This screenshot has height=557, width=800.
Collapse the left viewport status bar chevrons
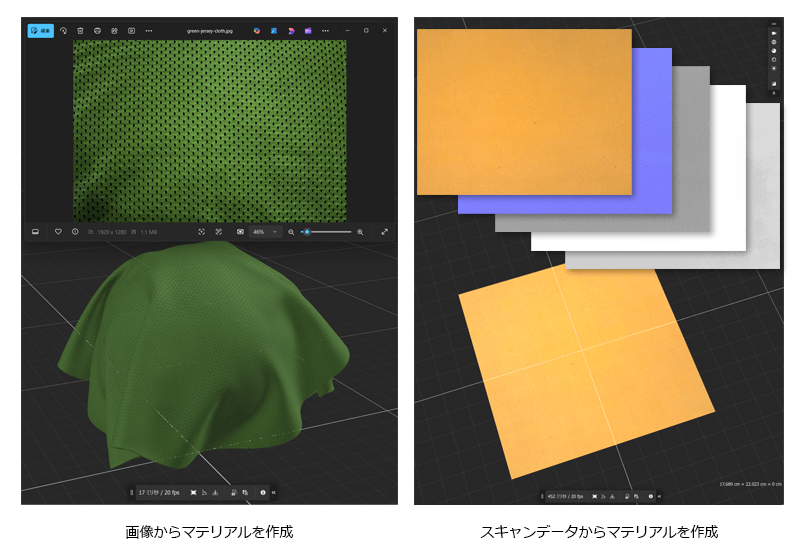[273, 492]
